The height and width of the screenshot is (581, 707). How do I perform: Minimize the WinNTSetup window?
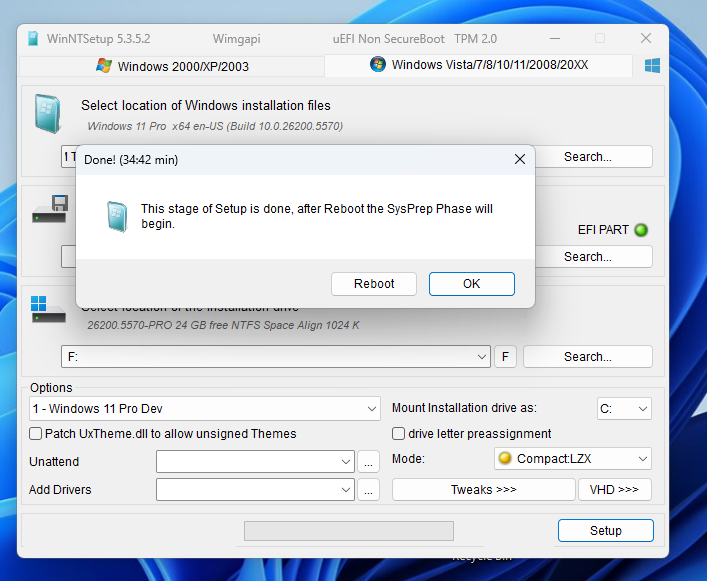click(555, 39)
